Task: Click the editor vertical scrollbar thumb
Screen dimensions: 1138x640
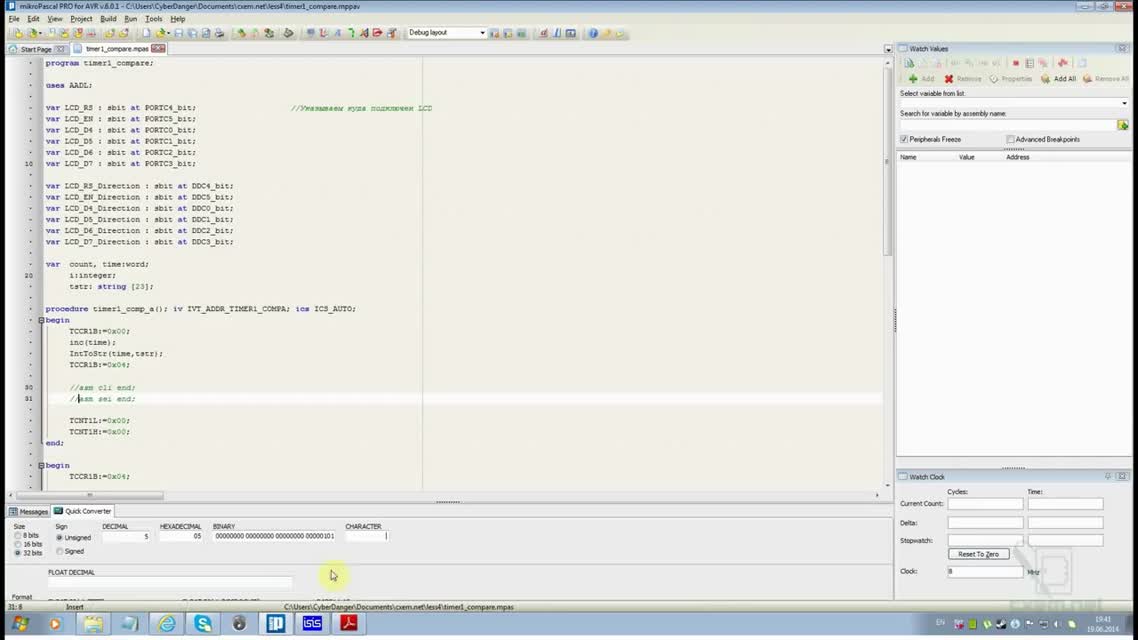Action: 887,161
